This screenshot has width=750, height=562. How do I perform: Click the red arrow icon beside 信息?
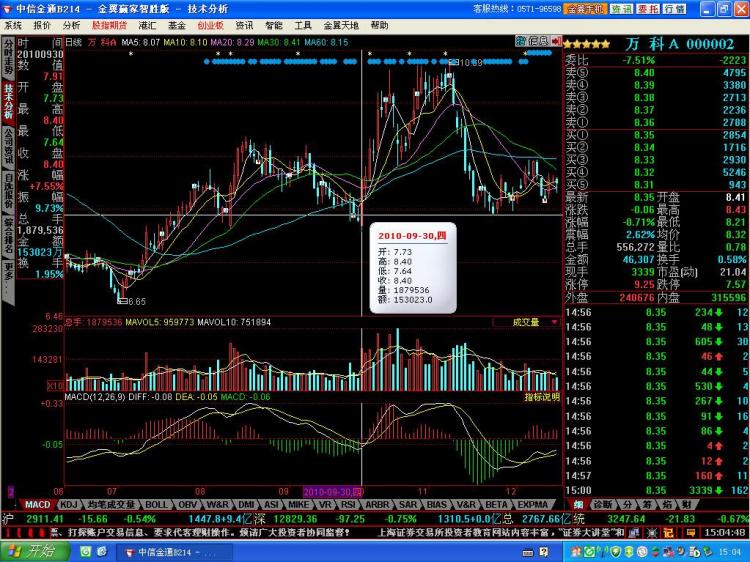(556, 41)
